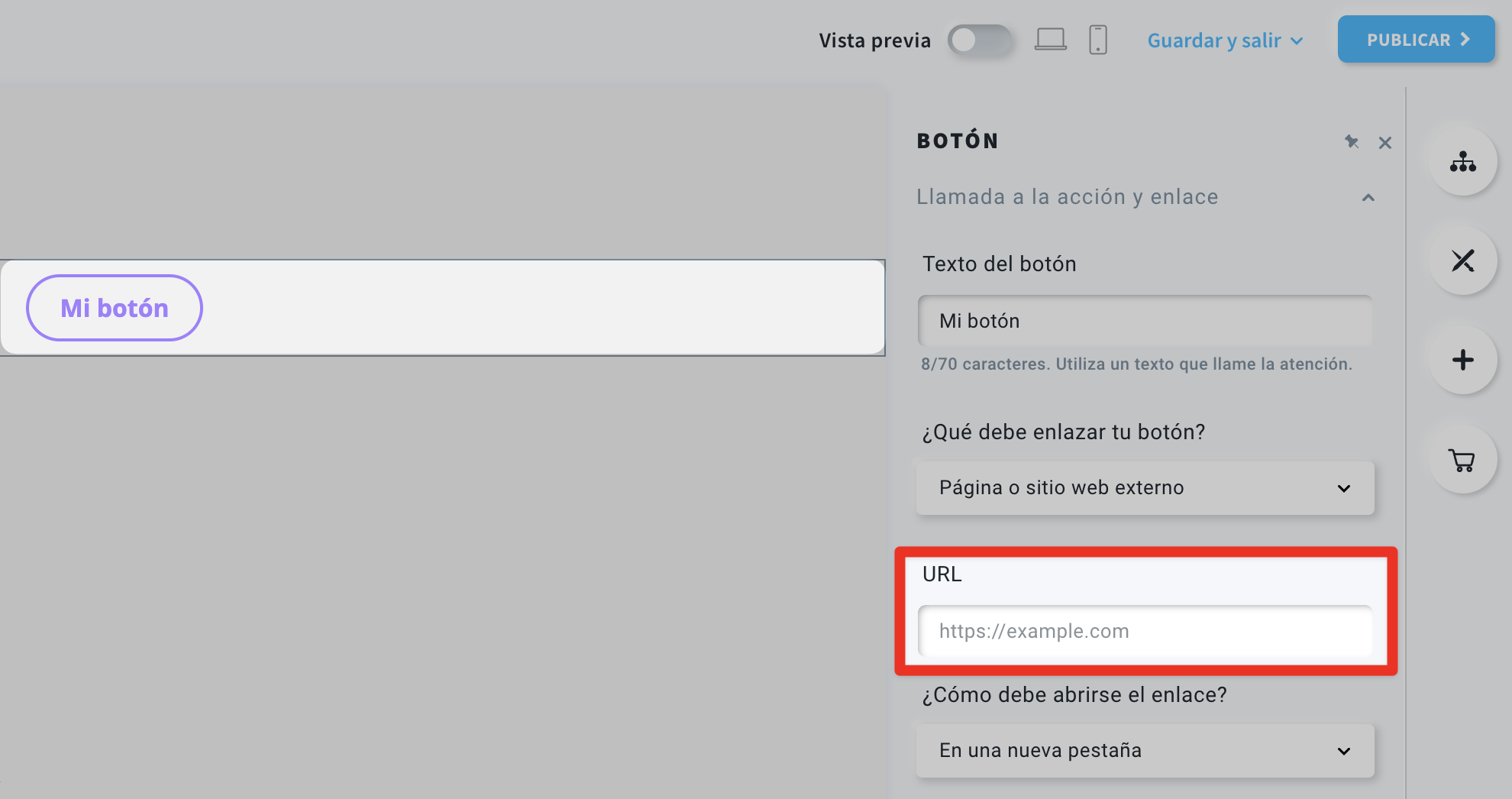
Task: Open the site structure sitemap icon
Action: pyautogui.click(x=1462, y=161)
